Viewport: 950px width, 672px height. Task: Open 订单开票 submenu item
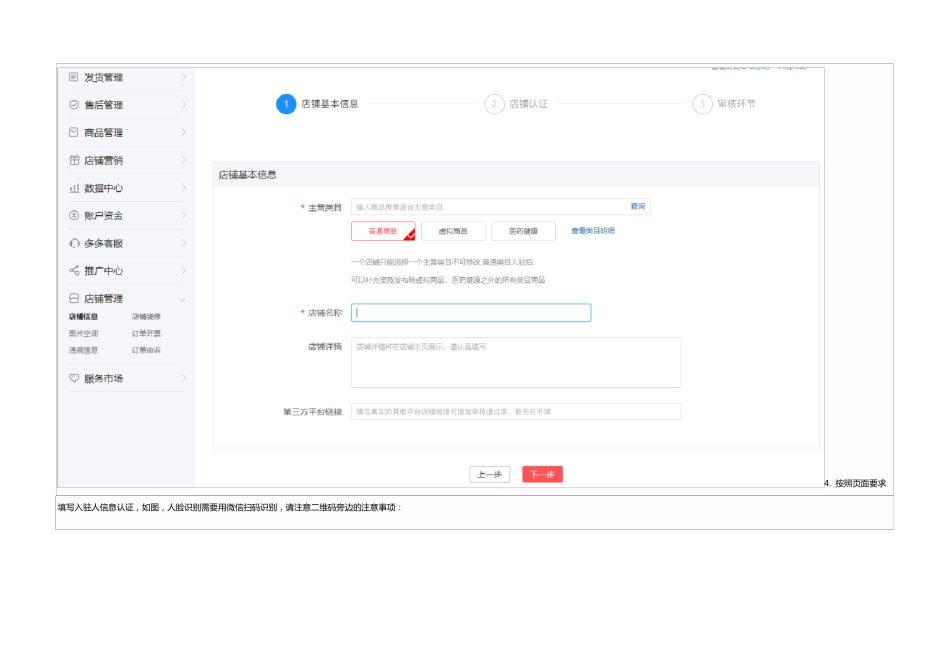point(146,333)
